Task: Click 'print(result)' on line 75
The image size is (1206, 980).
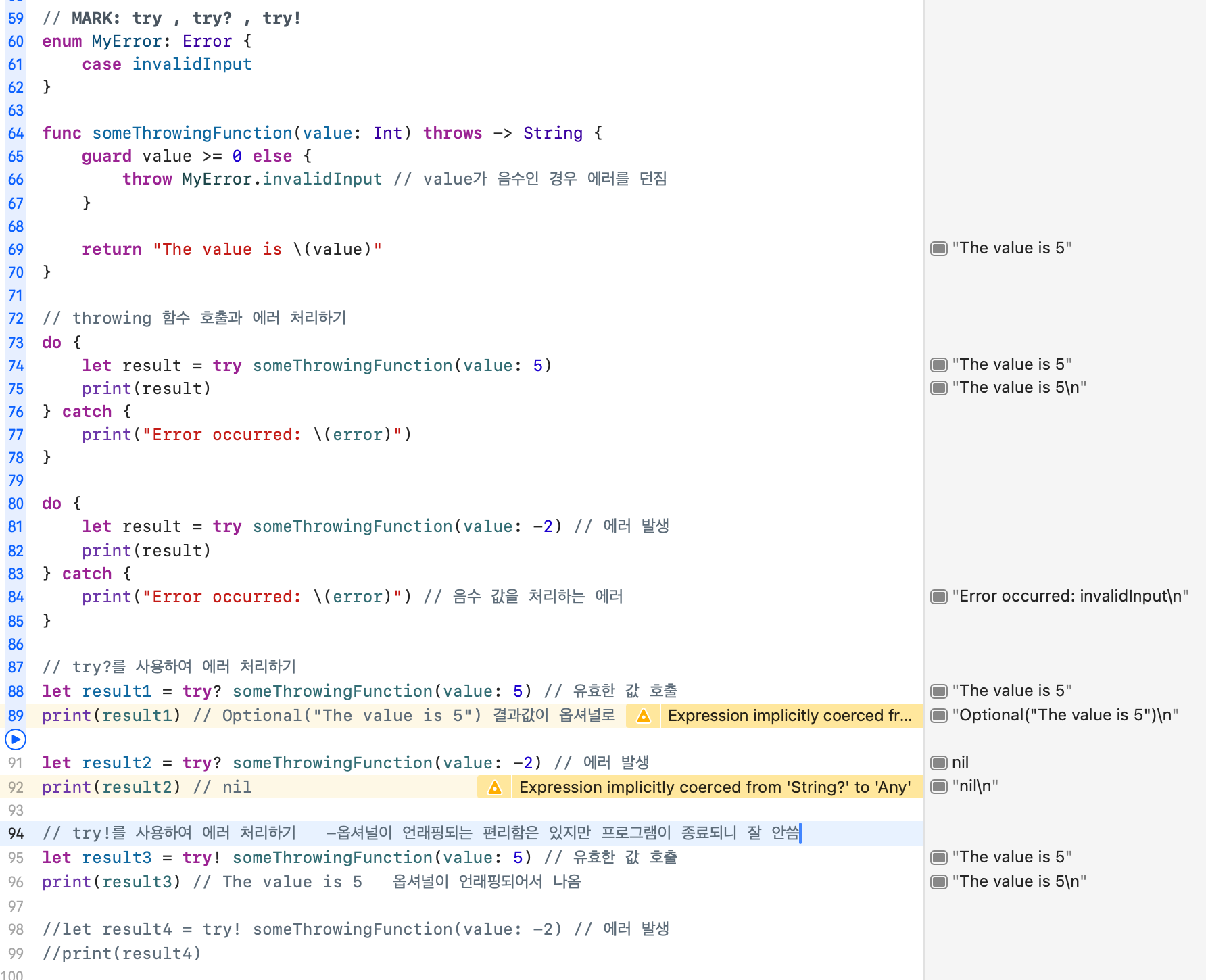Action: [x=147, y=389]
